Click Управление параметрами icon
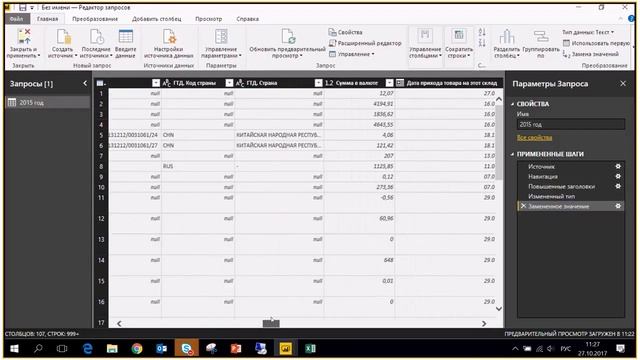Viewport: 640px width, 360px height. [x=221, y=36]
